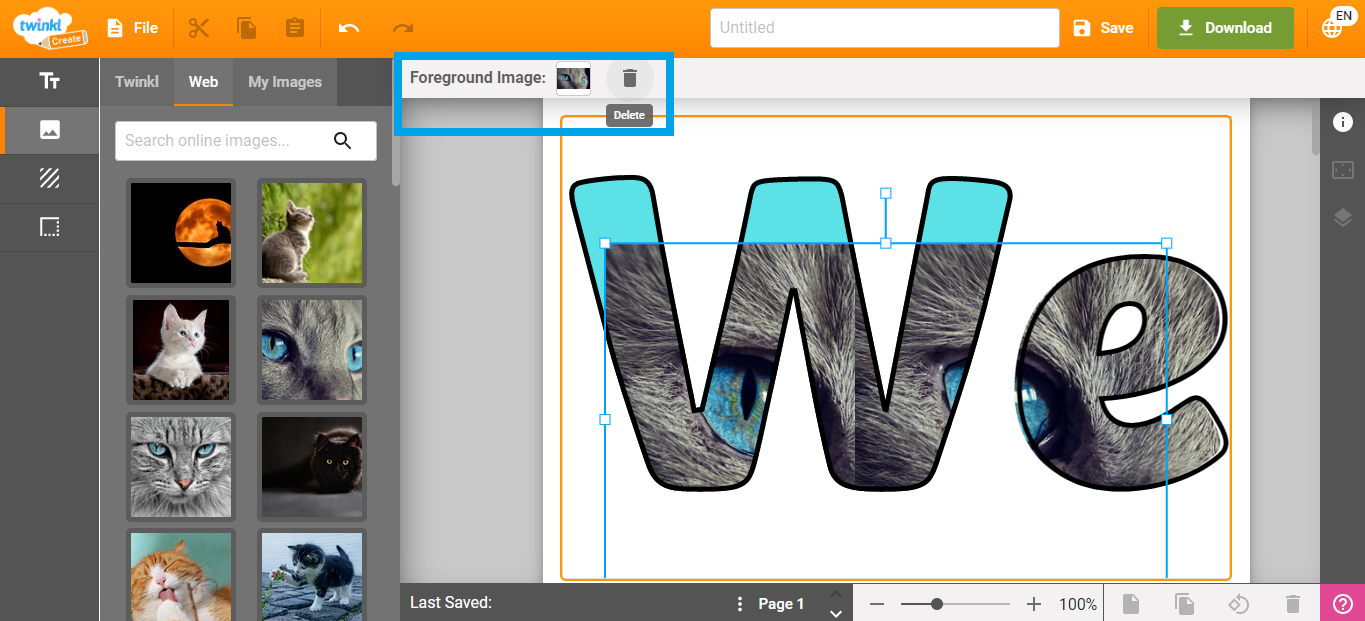The width and height of the screenshot is (1365, 621).
Task: Select the Text tool in the sidebar
Action: tap(49, 81)
